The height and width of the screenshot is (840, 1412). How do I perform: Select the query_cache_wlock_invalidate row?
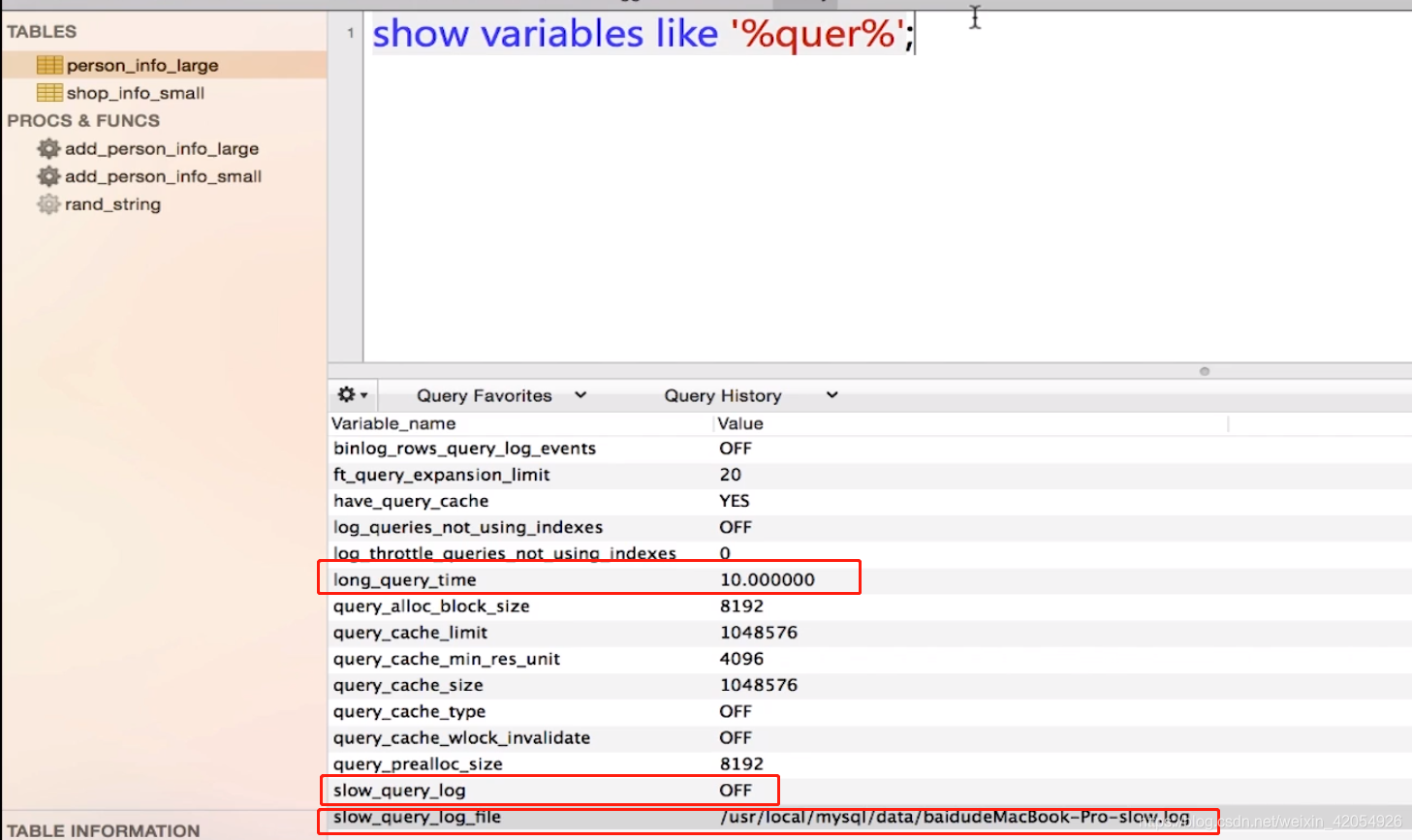pyautogui.click(x=869, y=737)
